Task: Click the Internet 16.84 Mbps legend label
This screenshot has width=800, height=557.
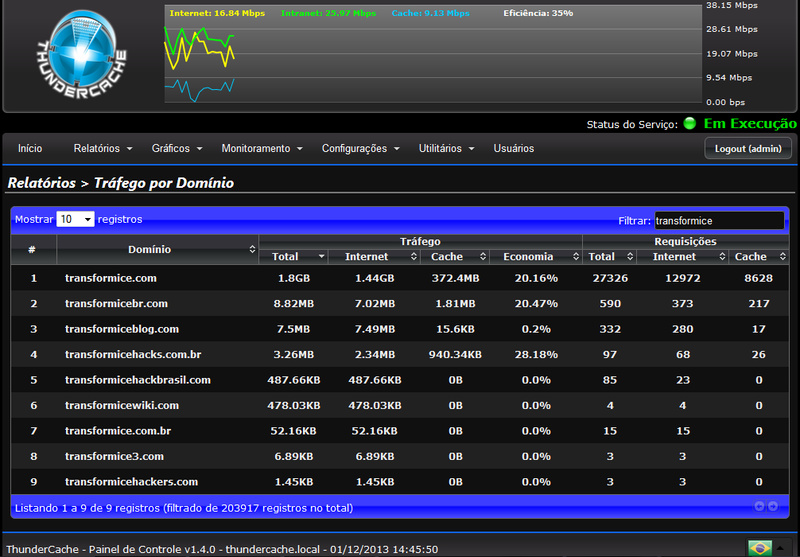Action: click(217, 14)
